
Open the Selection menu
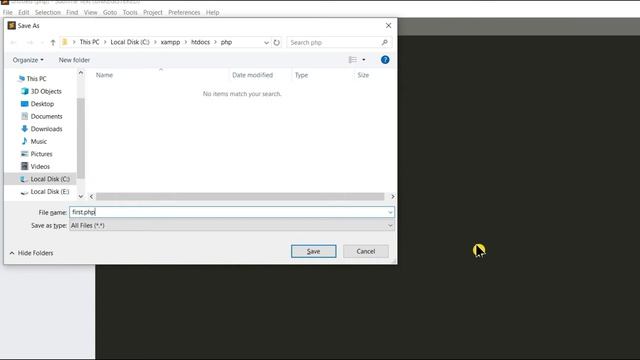(47, 12)
